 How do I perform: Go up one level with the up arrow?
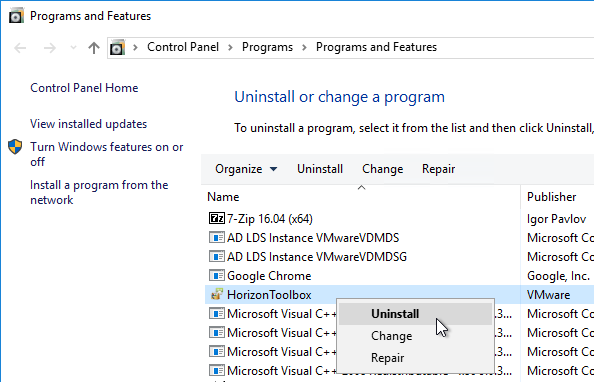coord(94,48)
